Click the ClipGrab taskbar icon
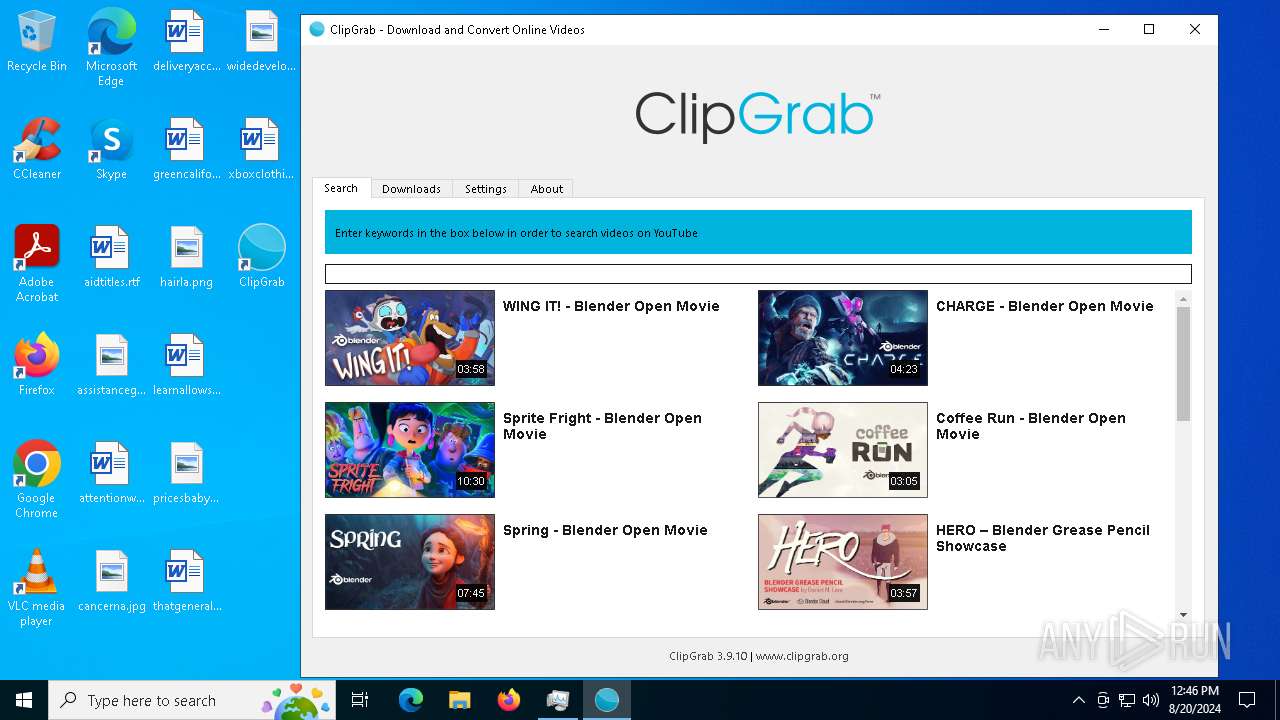This screenshot has height=720, width=1280. tap(607, 700)
